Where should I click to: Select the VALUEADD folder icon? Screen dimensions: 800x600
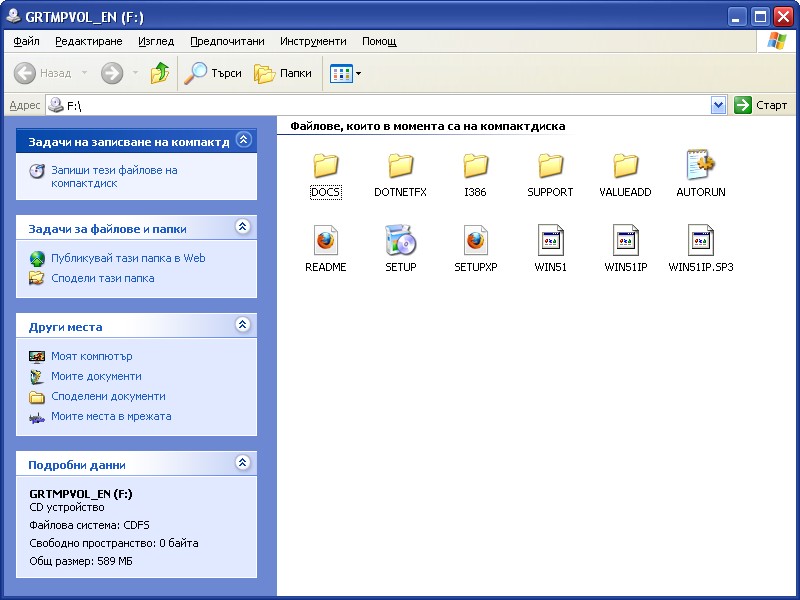pyautogui.click(x=626, y=165)
